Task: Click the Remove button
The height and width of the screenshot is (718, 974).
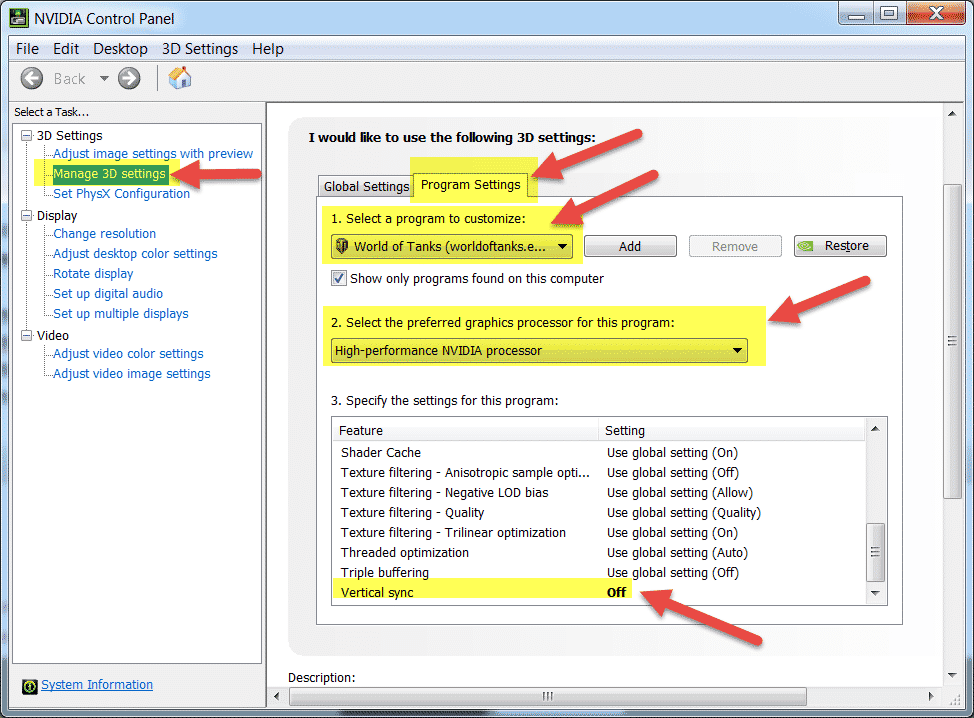Action: (x=735, y=246)
